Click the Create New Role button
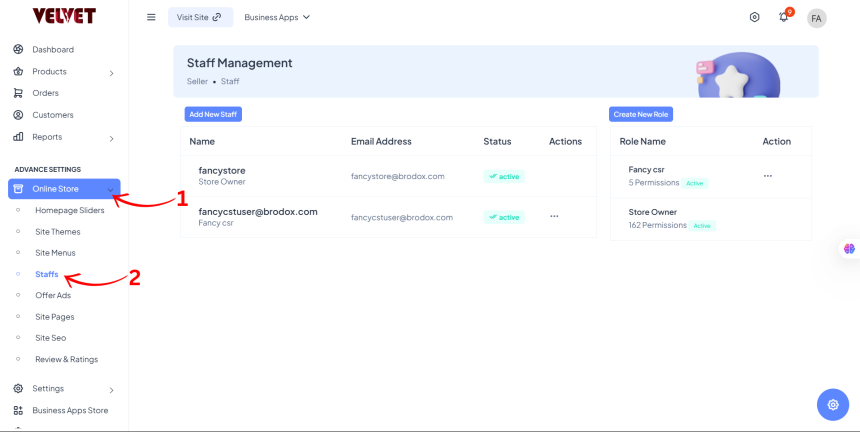The image size is (860, 432). [x=641, y=115]
